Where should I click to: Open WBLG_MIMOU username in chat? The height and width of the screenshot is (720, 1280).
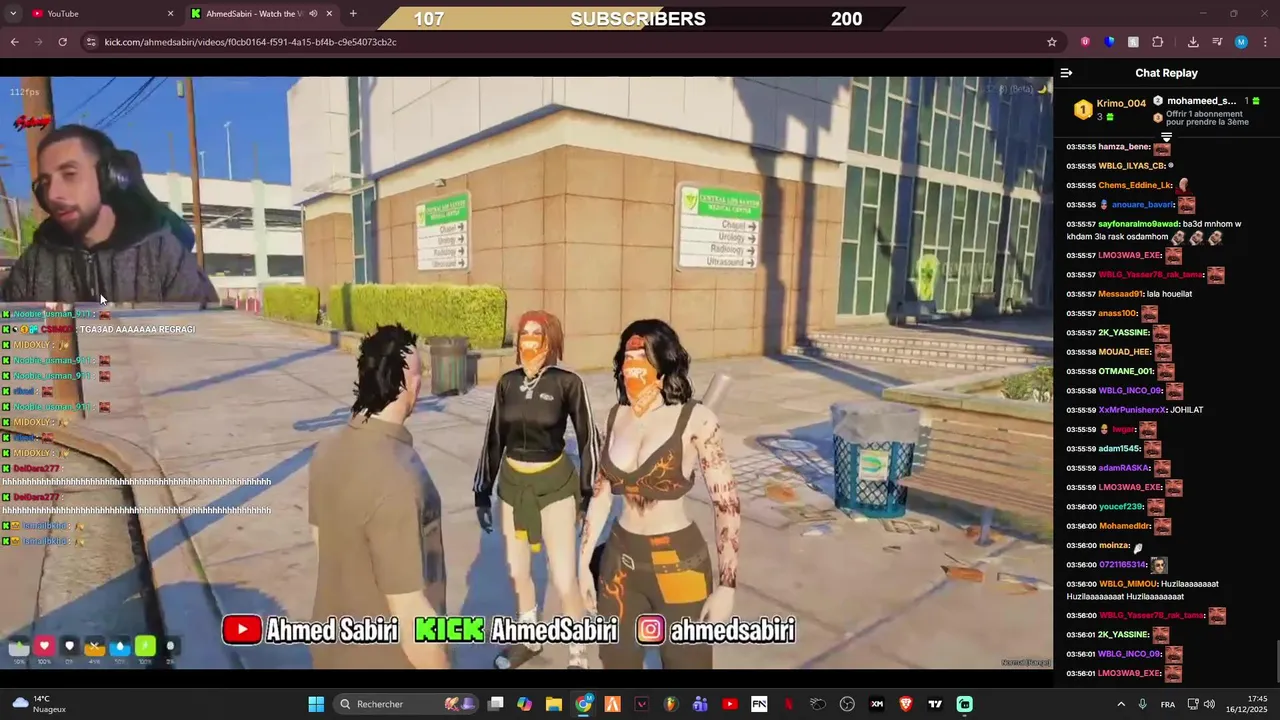1128,584
